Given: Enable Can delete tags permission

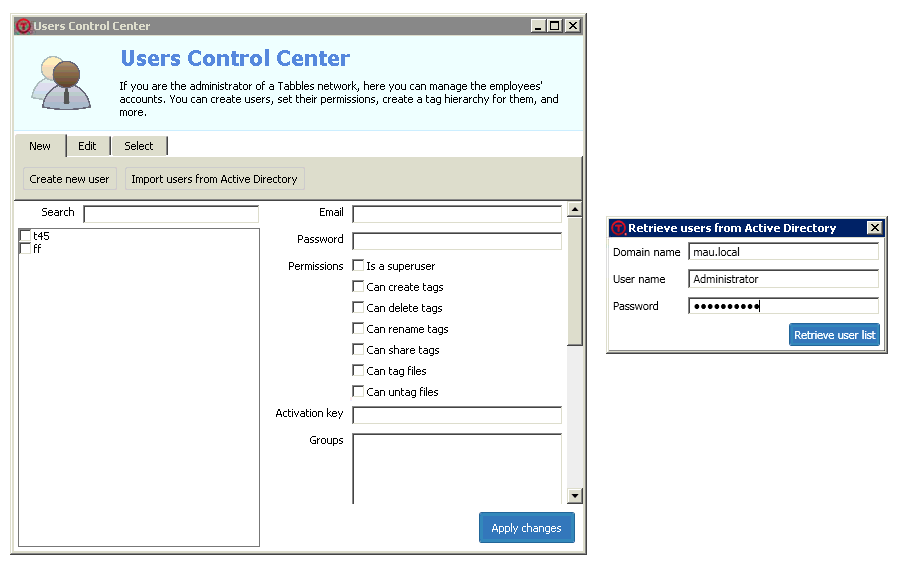Looking at the screenshot, I should tap(358, 308).
